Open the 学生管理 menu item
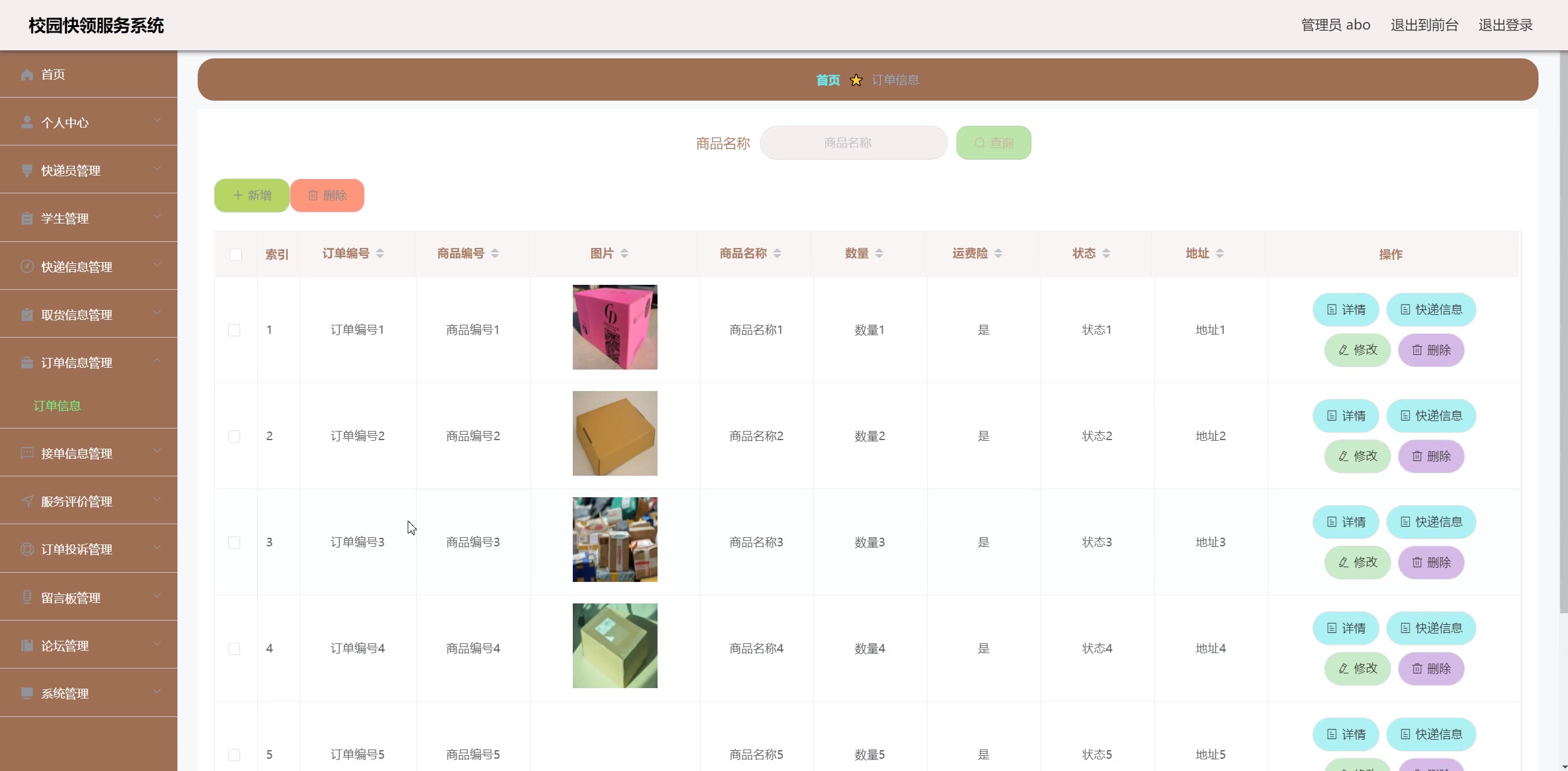 [65, 219]
